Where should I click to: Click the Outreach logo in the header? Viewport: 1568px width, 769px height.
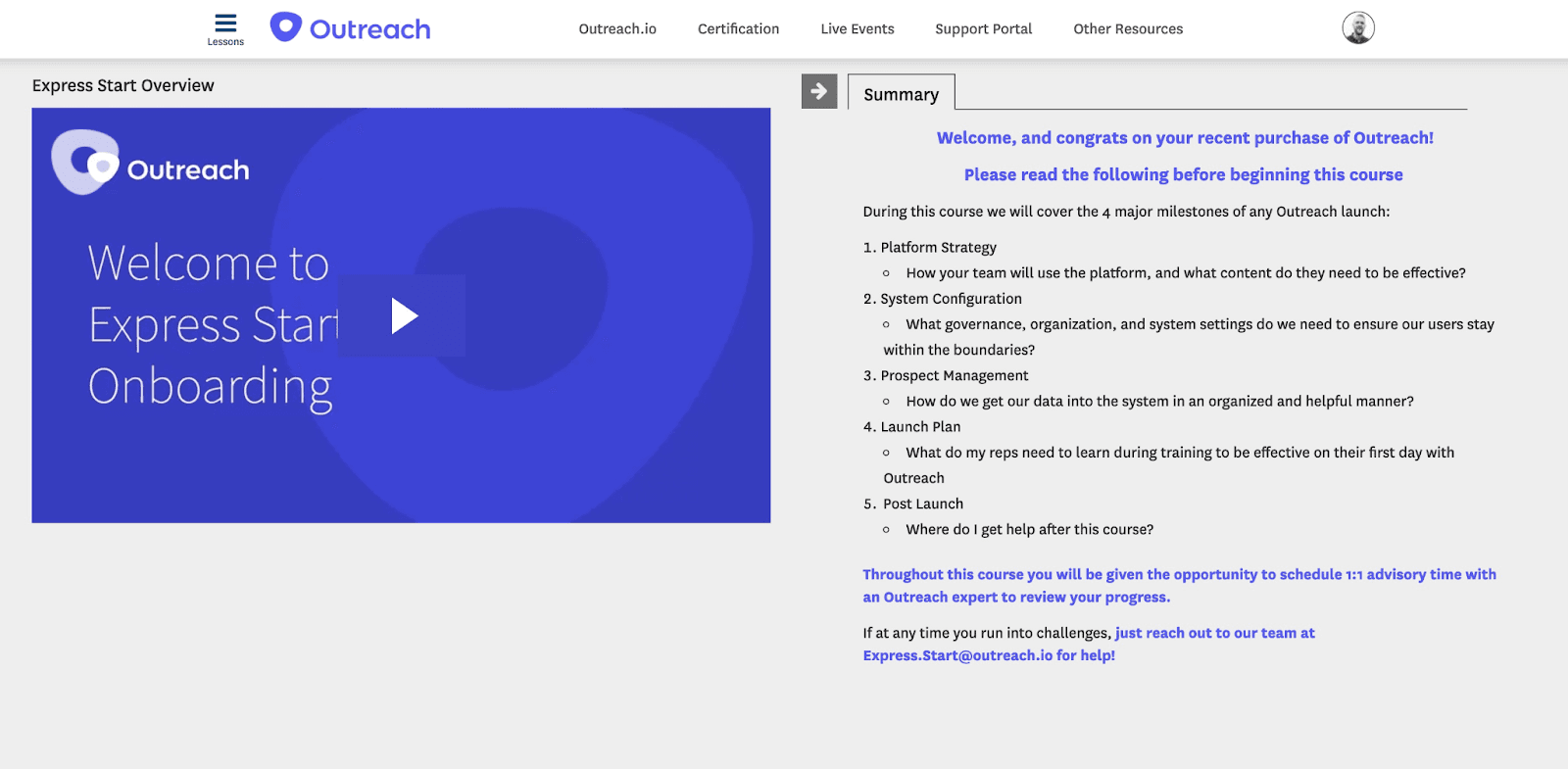[x=351, y=28]
